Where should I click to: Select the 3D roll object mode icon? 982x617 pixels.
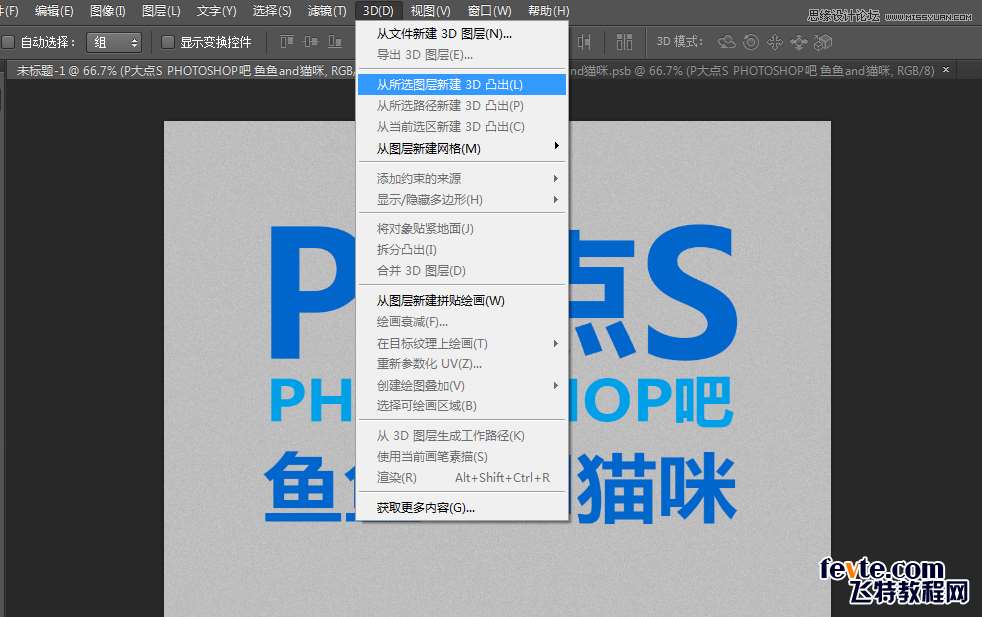pyautogui.click(x=750, y=42)
